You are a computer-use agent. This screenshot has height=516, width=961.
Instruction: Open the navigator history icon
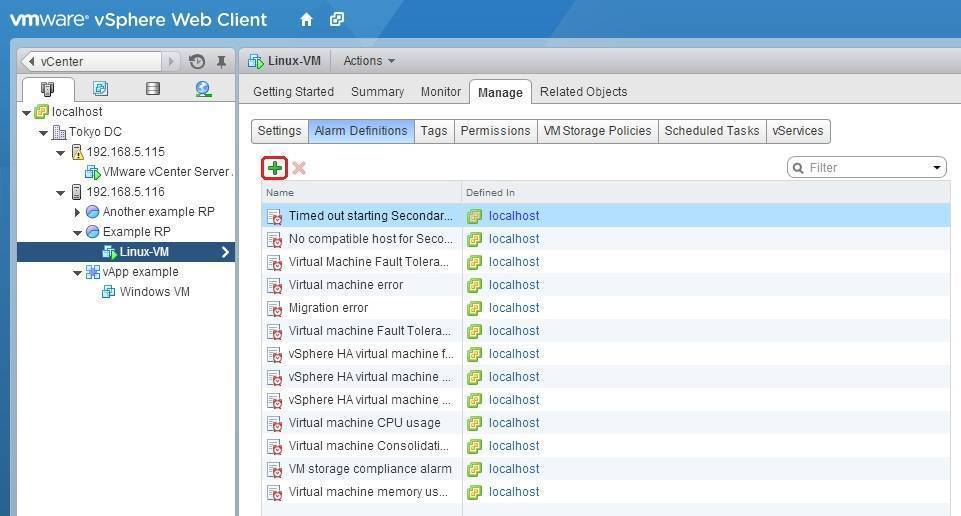click(x=197, y=61)
